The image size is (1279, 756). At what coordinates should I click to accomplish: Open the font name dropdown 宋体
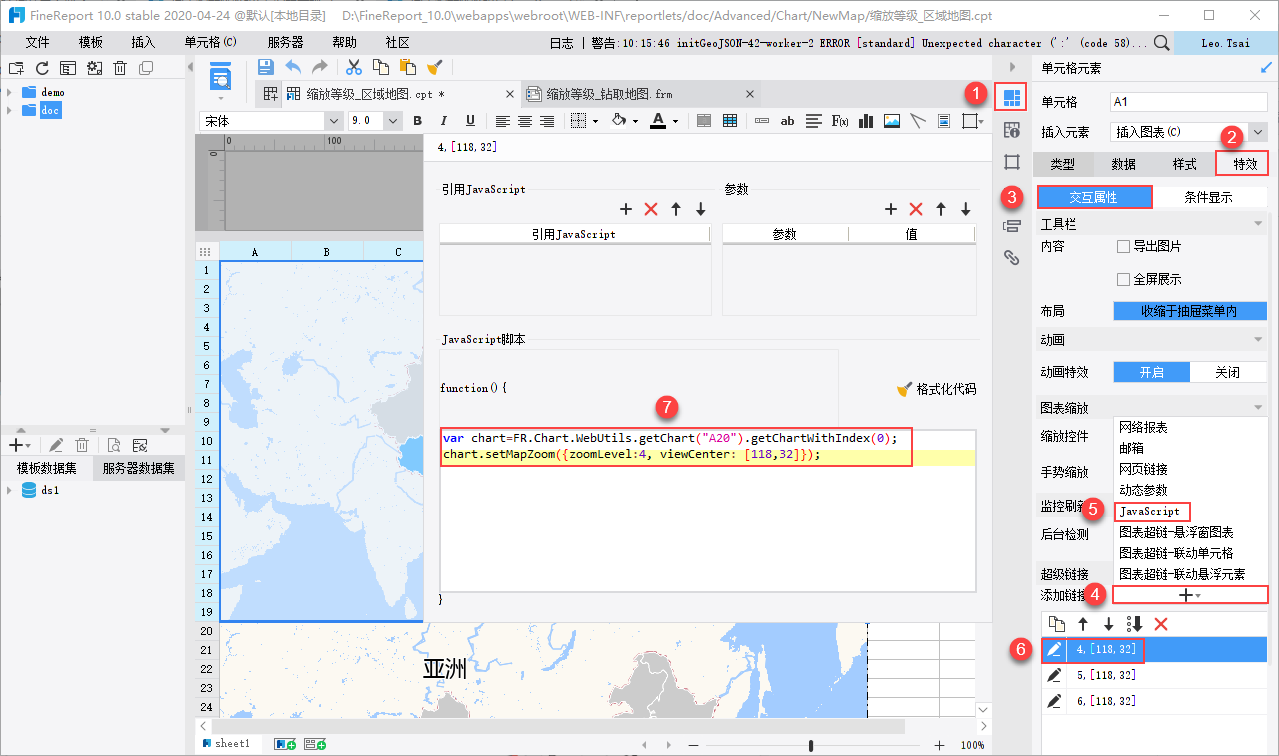[272, 121]
